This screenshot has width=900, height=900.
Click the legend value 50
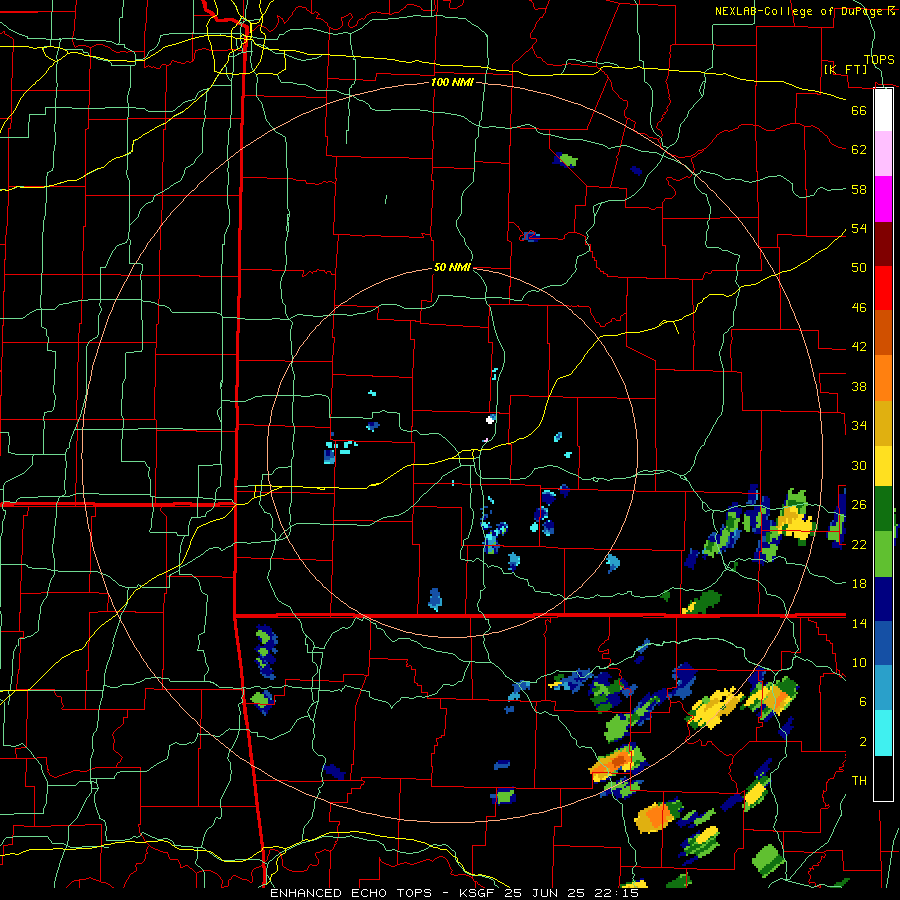click(859, 267)
